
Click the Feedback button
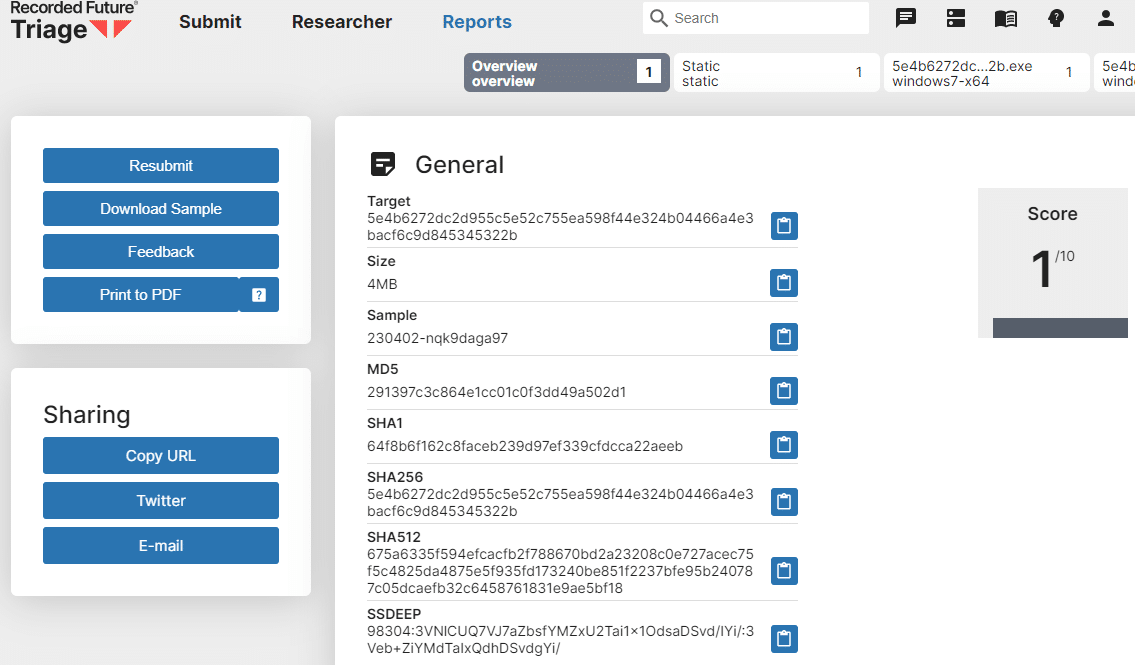click(x=161, y=252)
